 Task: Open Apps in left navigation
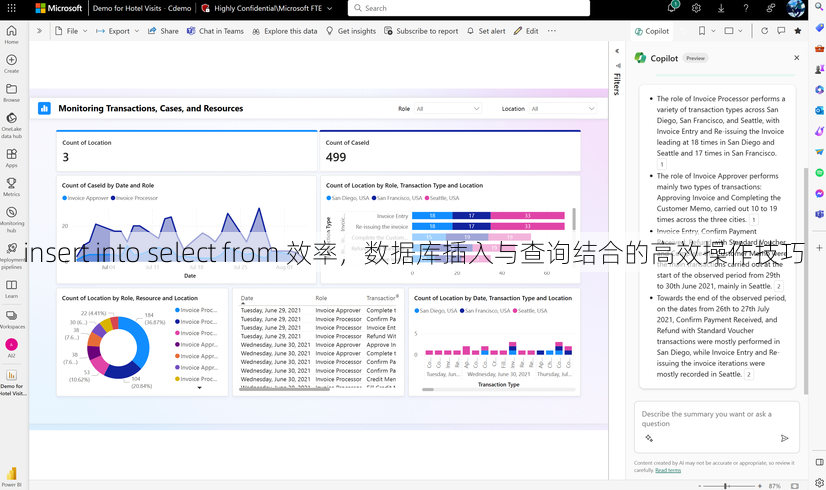pos(12,158)
